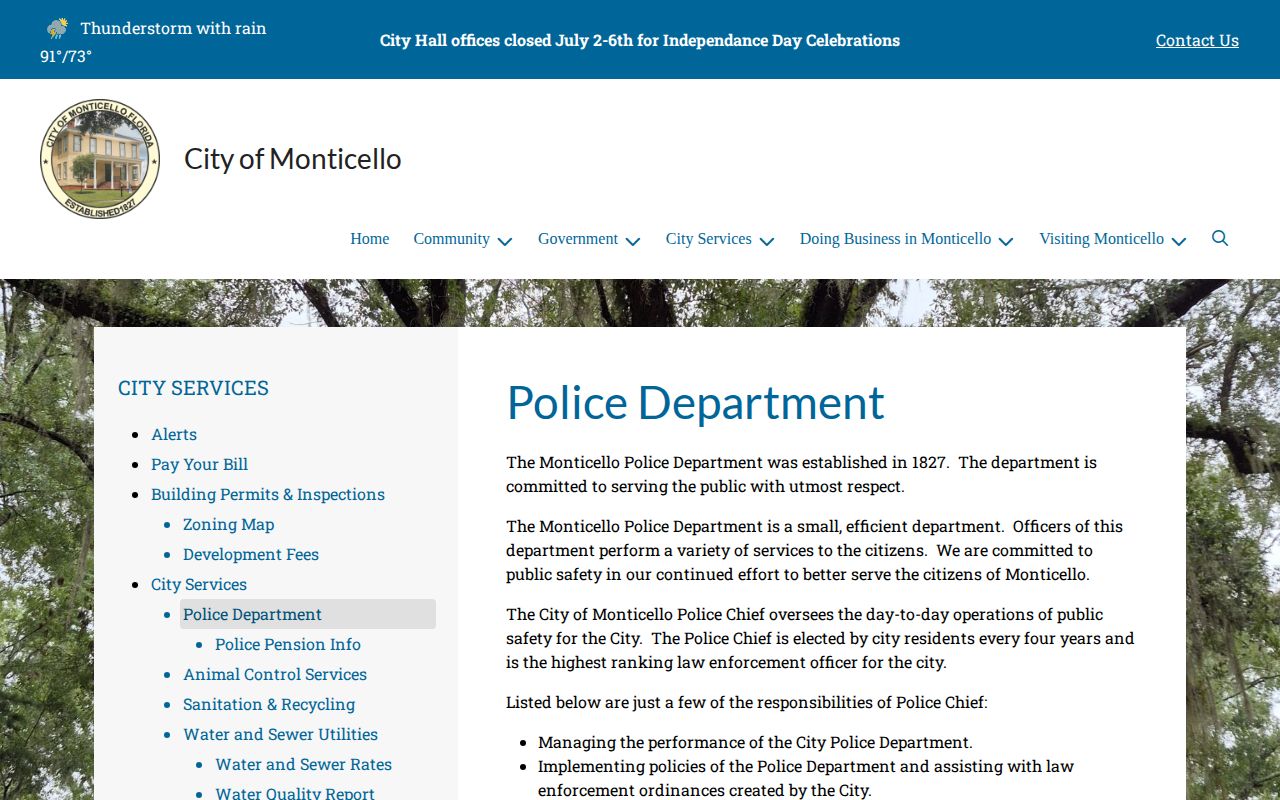Open the site search magnifier icon
Viewport: 1280px width, 800px height.
[x=1220, y=238]
